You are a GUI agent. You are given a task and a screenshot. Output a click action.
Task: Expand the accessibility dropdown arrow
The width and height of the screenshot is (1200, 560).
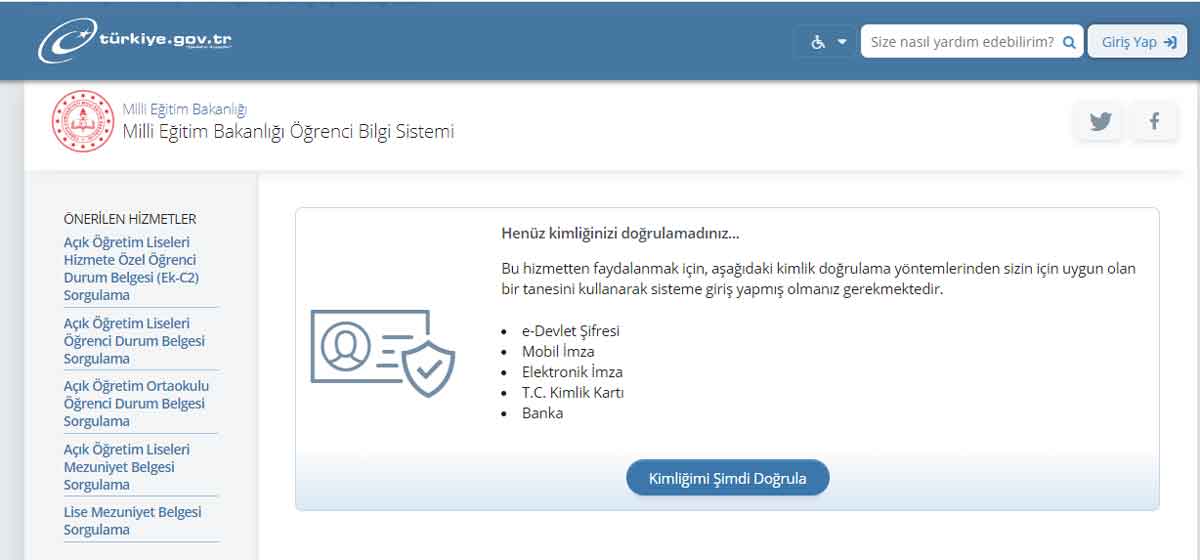coord(842,42)
